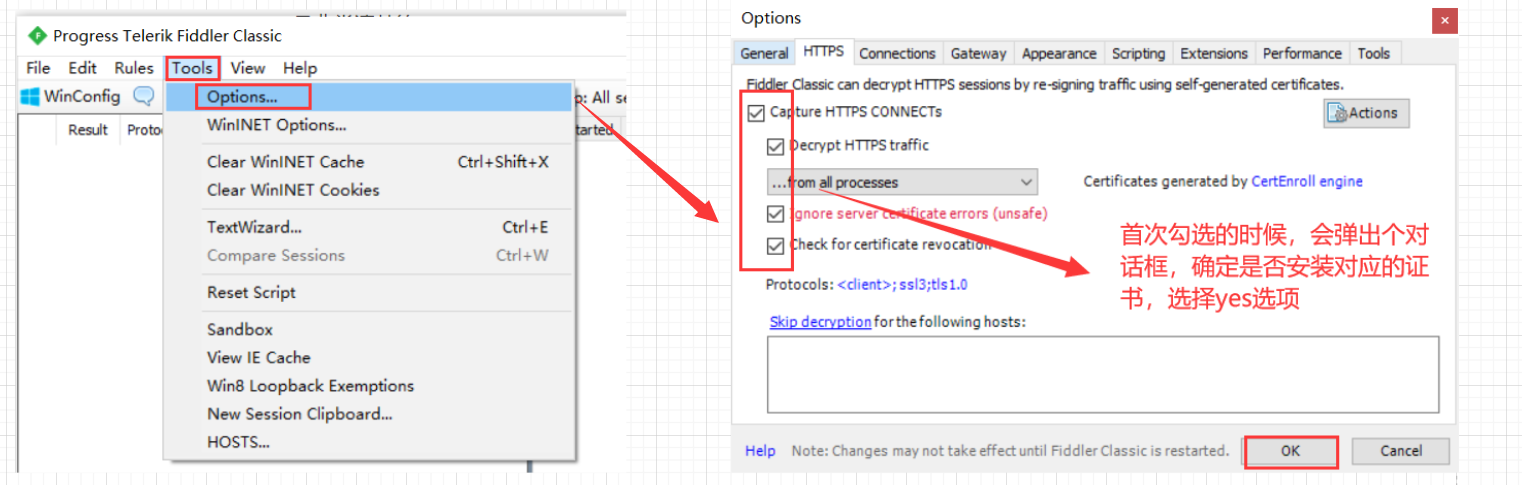Close the Options dialog with red X

point(1444,20)
